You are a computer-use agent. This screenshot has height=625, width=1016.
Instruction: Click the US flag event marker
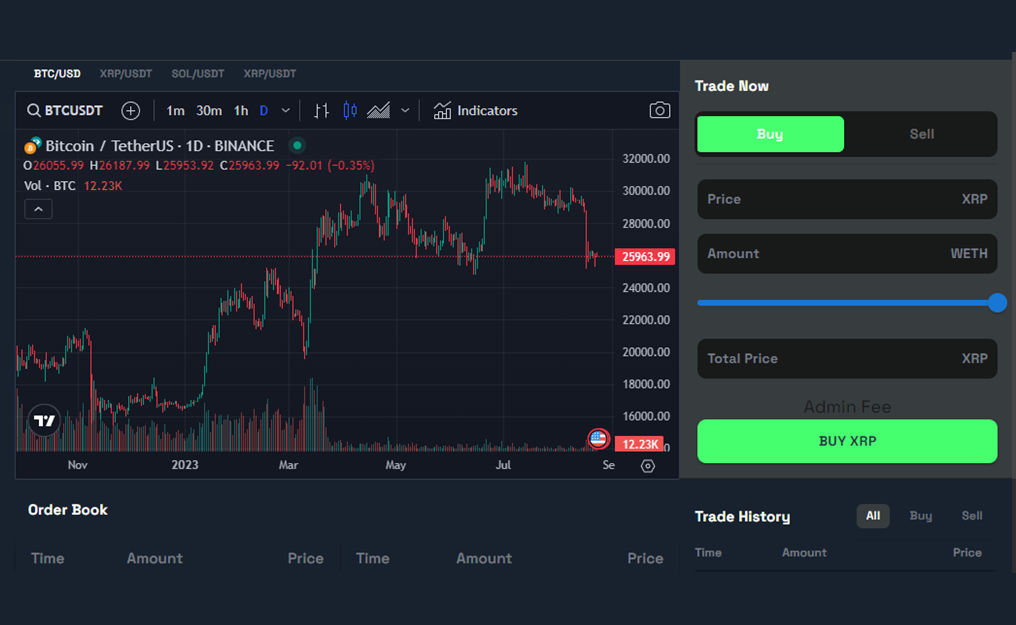(598, 439)
